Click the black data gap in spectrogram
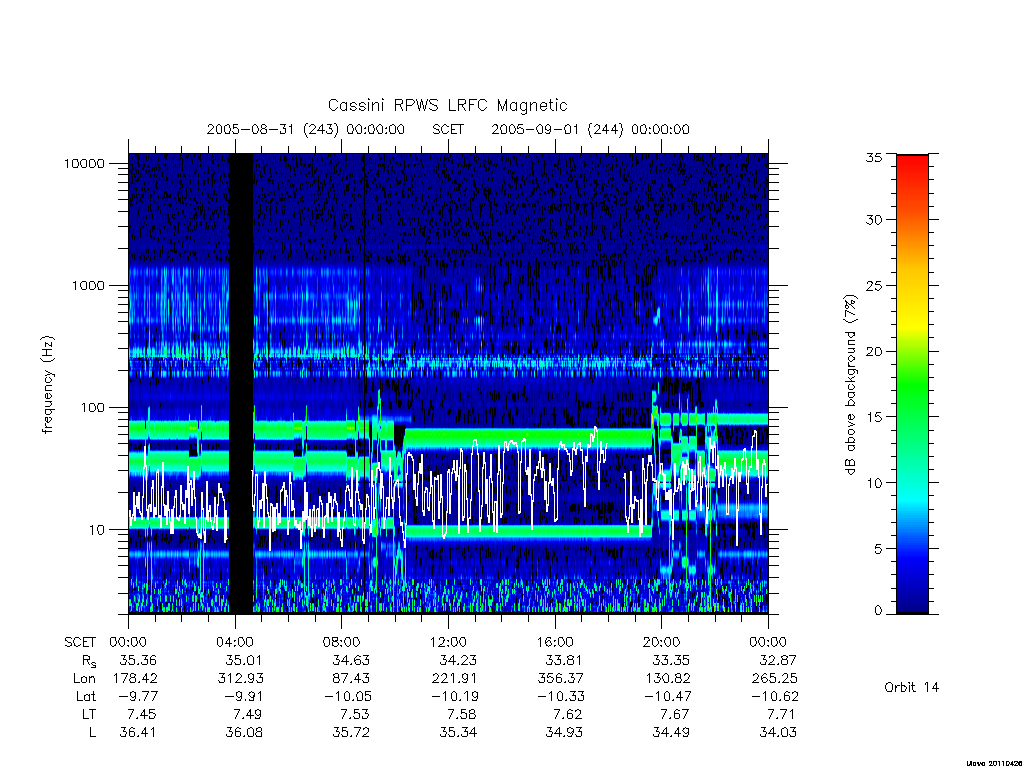Viewport: 1024px width, 768px height. tap(241, 383)
